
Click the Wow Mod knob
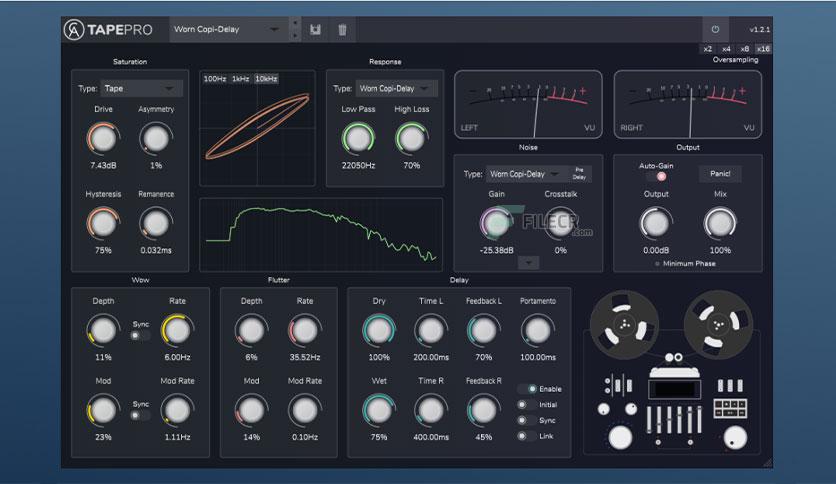(103, 410)
